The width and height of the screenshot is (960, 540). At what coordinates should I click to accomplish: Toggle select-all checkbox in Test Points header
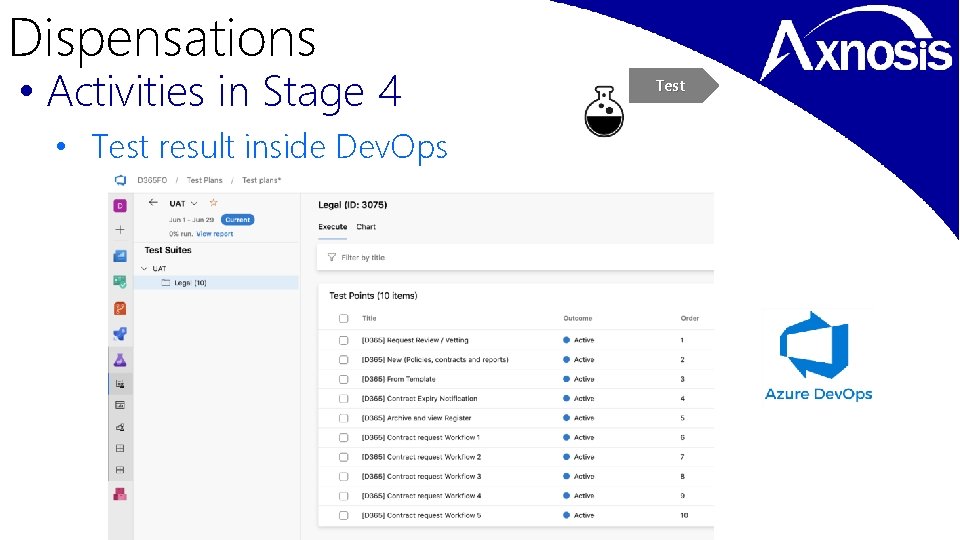coord(343,318)
